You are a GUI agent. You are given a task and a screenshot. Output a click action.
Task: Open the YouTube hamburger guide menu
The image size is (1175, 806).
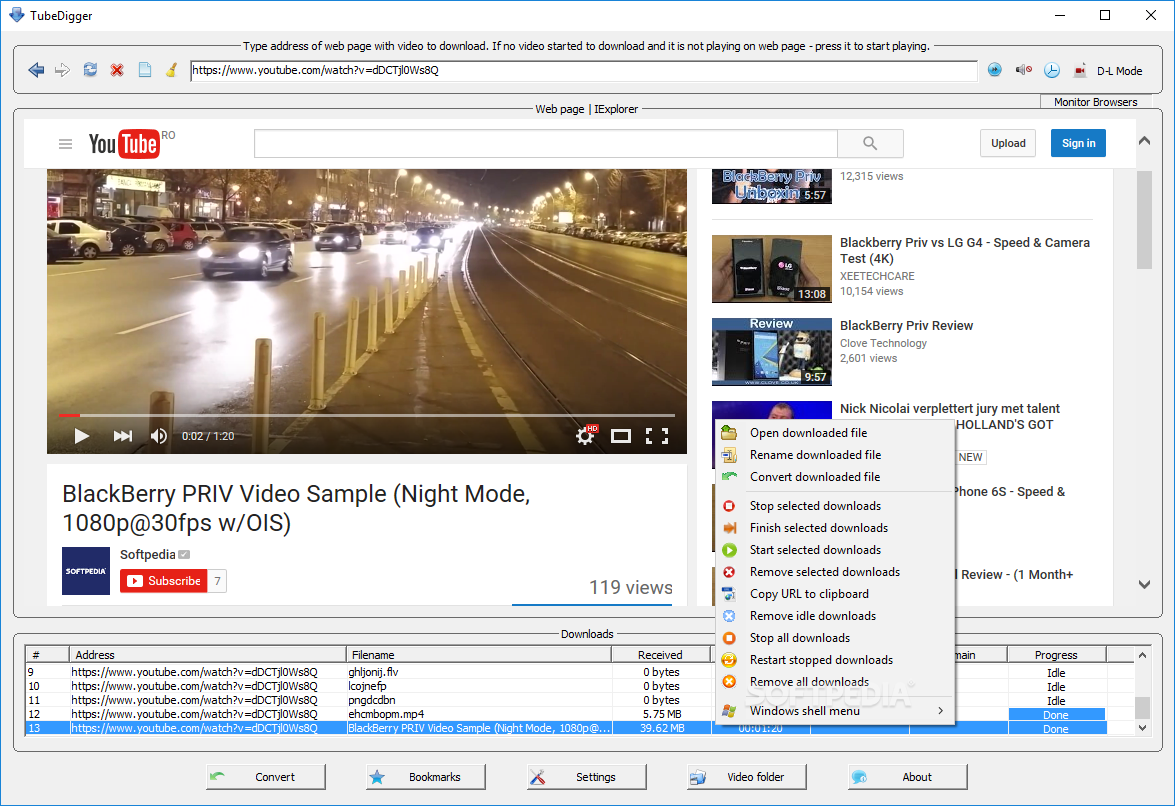coord(65,144)
